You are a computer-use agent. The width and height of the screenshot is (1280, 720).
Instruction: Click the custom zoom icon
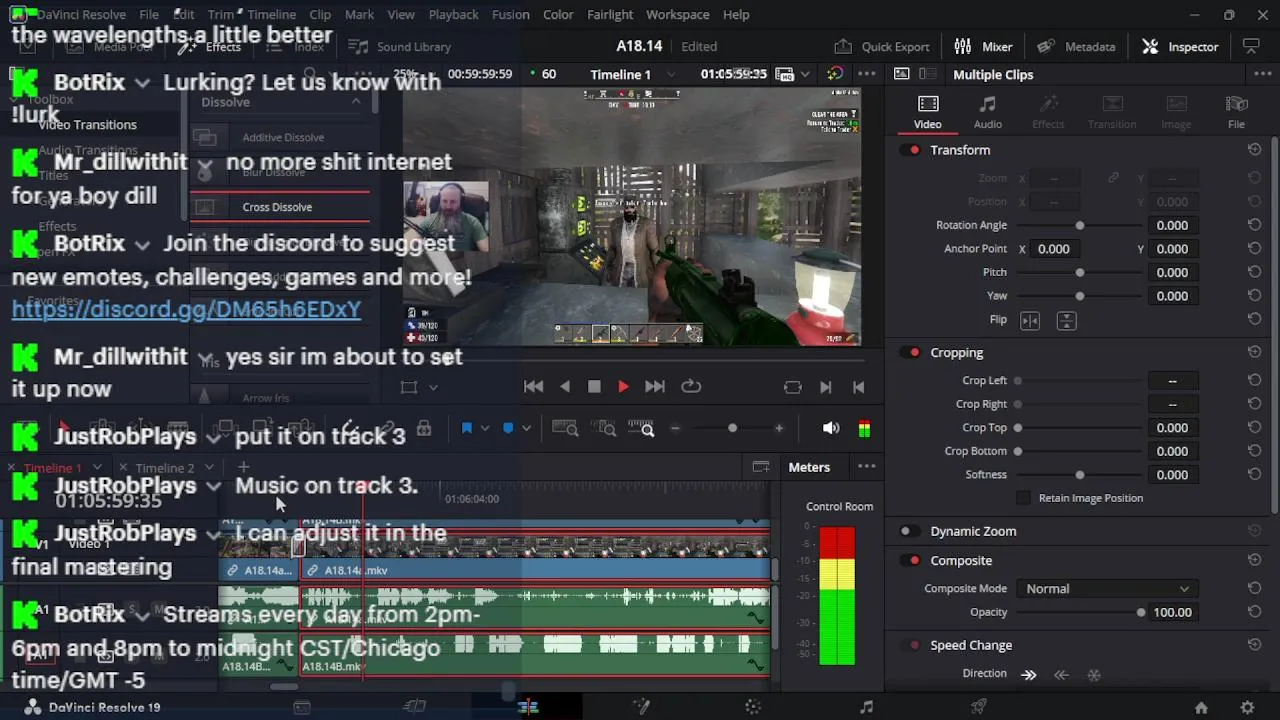point(641,429)
